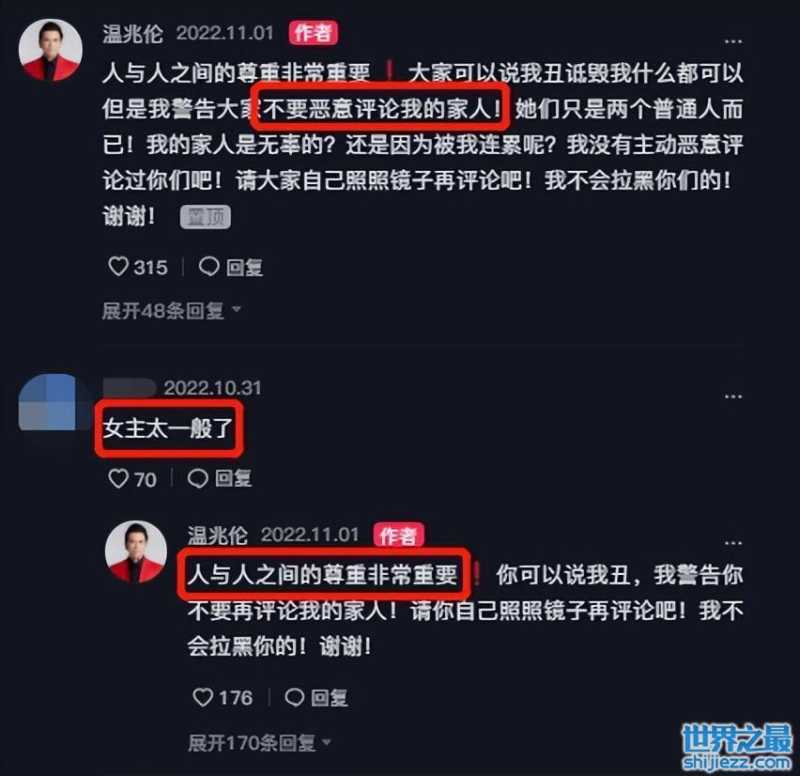
Task: Click the reply bubble icon beside 70 likes
Action: pos(198,479)
